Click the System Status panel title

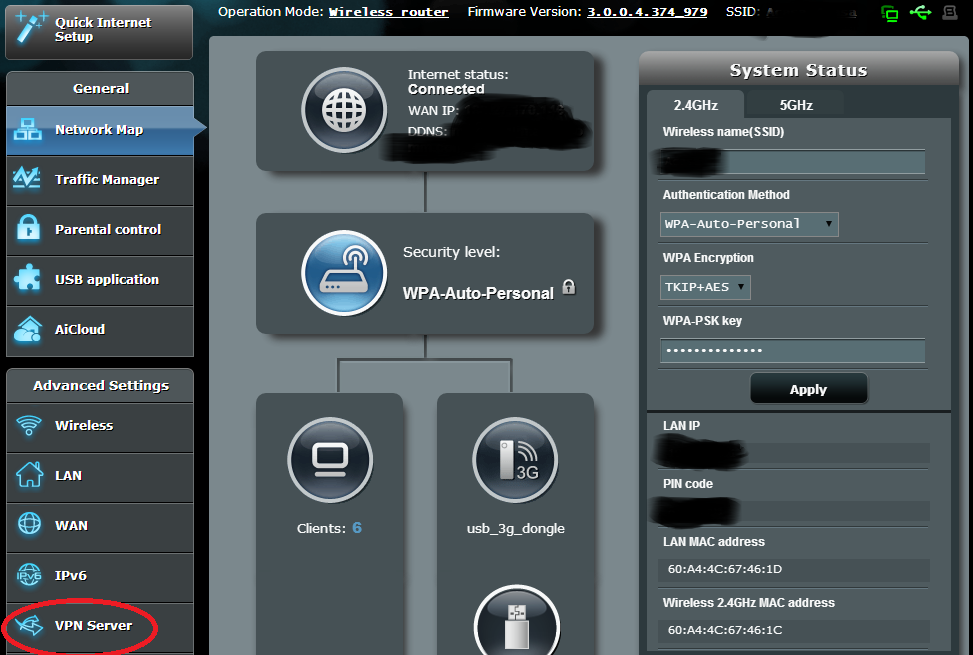click(798, 70)
